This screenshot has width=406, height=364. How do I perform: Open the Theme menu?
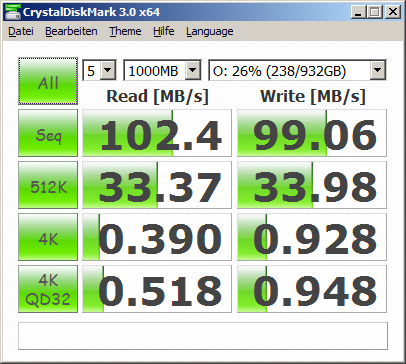pyautogui.click(x=125, y=31)
